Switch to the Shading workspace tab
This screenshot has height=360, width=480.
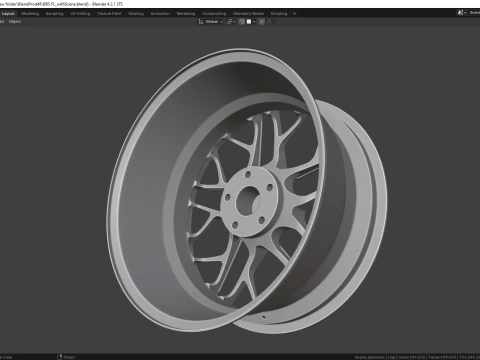[x=136, y=14]
